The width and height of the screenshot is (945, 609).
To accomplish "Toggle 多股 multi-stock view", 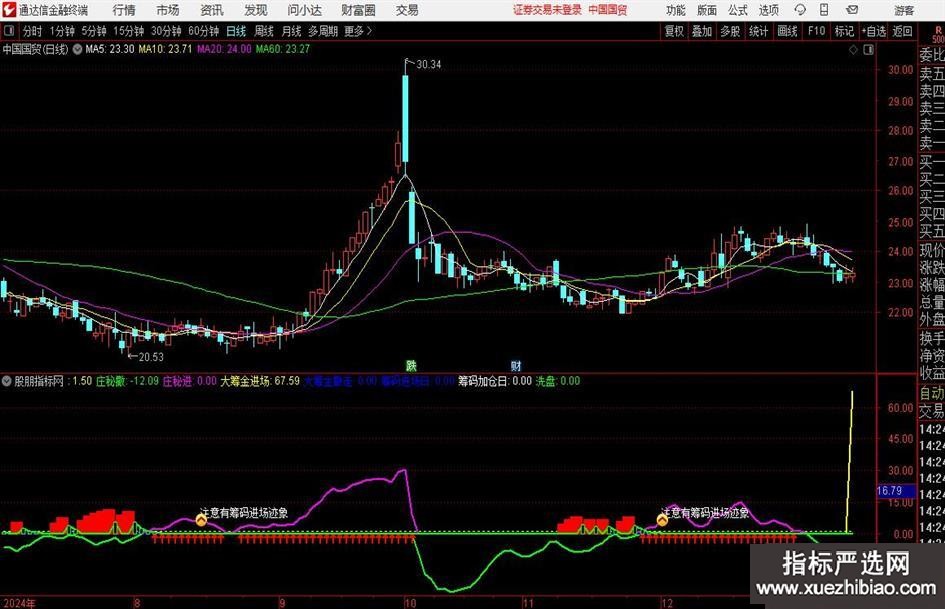I will [730, 31].
